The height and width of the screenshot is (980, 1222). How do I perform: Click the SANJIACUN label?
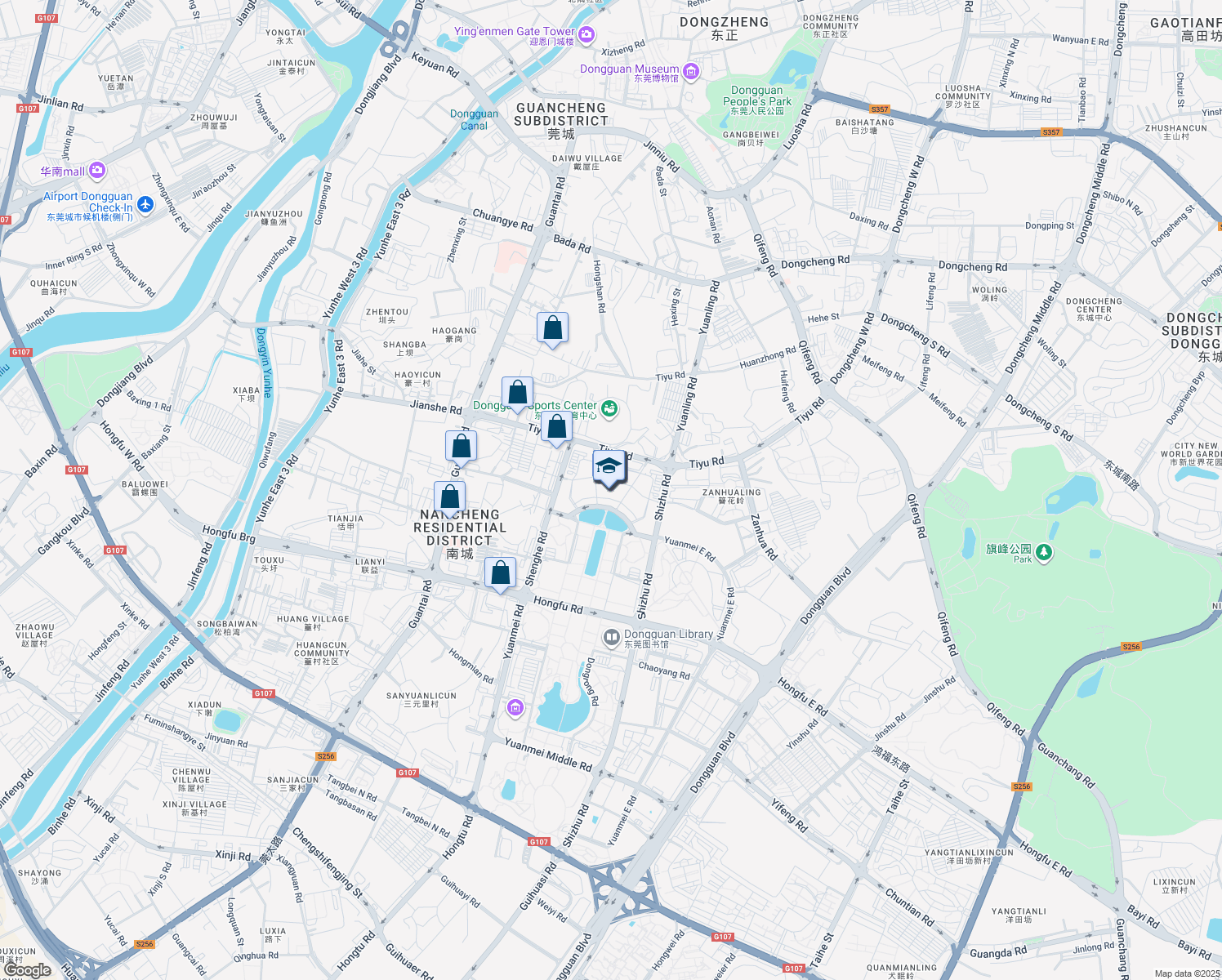pyautogui.click(x=293, y=784)
